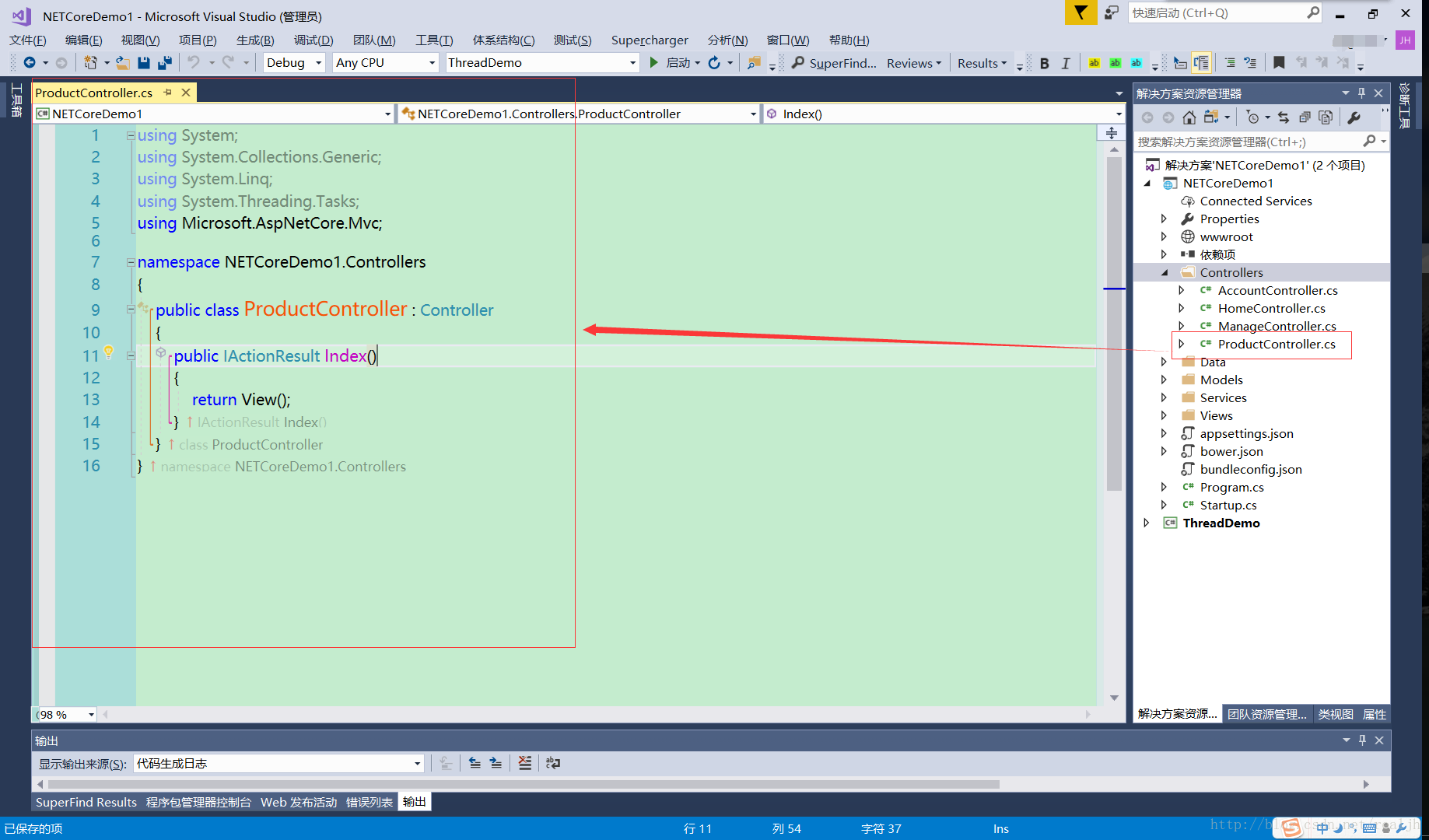This screenshot has width=1429, height=840.
Task: Select ProductController.cs in Solution Explorer
Action: [x=1276, y=344]
